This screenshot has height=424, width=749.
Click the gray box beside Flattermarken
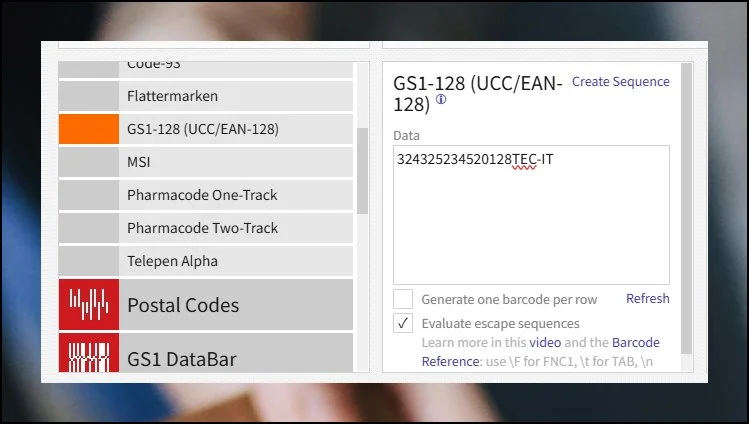pyautogui.click(x=86, y=96)
